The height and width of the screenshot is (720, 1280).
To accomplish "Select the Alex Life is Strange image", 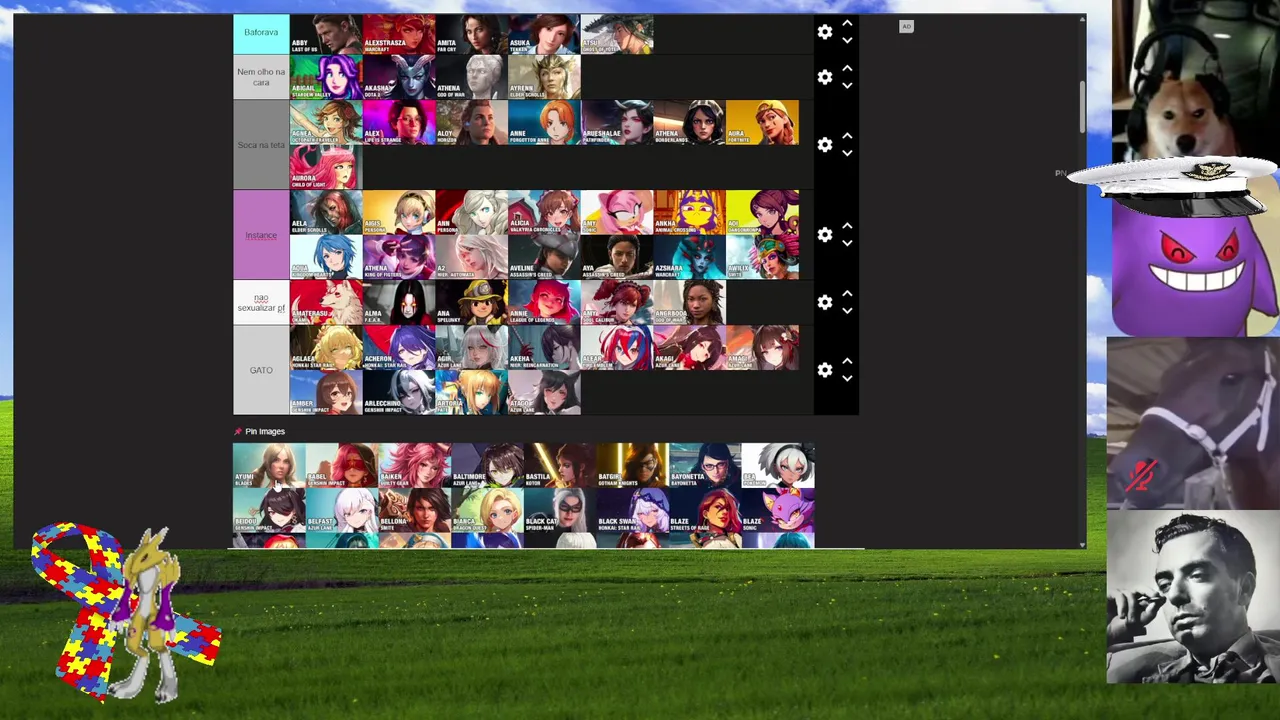I will pos(399,122).
